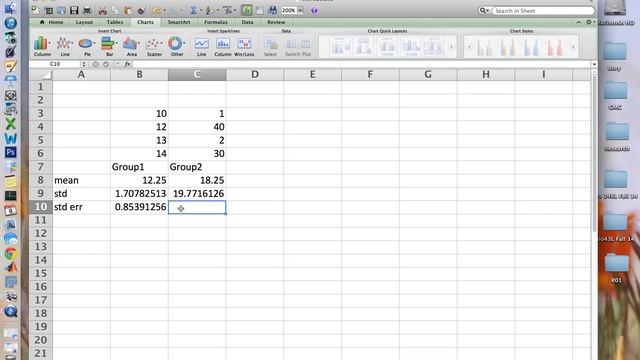The image size is (640, 360).
Task: Choose the blue chart style thumbnail
Action: tap(531, 47)
